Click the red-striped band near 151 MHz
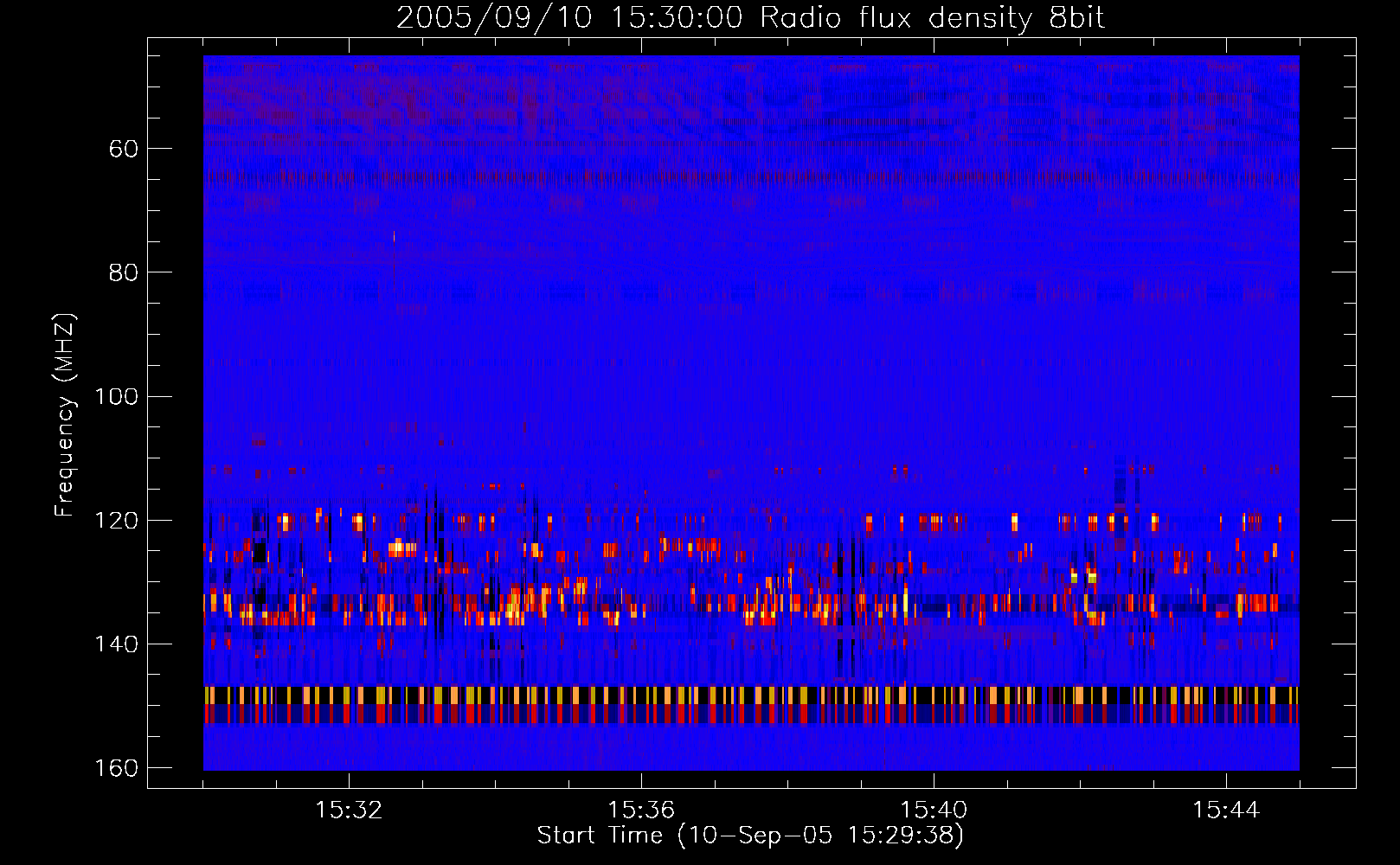1400x865 pixels. tap(751, 714)
